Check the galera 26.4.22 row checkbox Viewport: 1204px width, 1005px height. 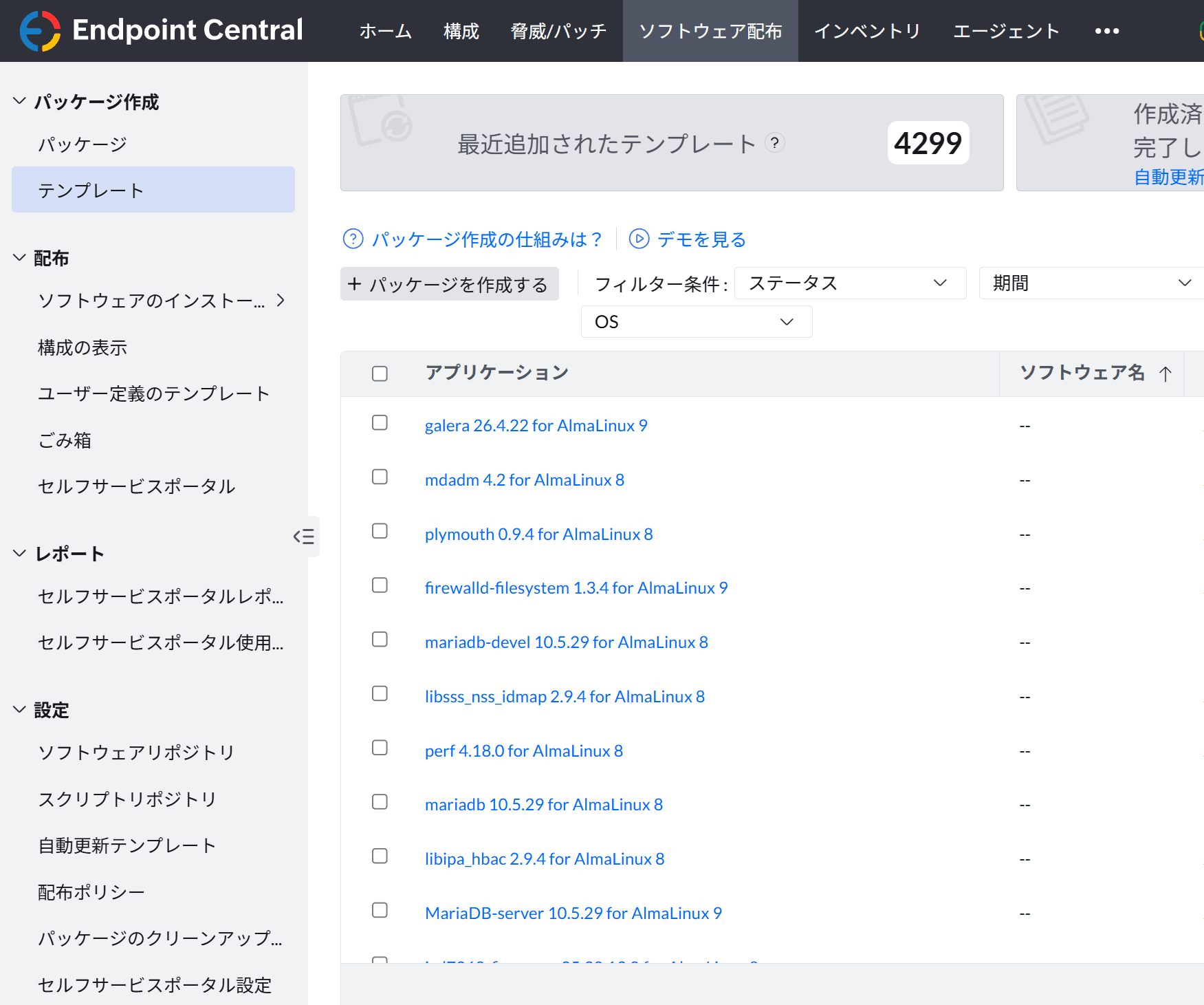(380, 422)
